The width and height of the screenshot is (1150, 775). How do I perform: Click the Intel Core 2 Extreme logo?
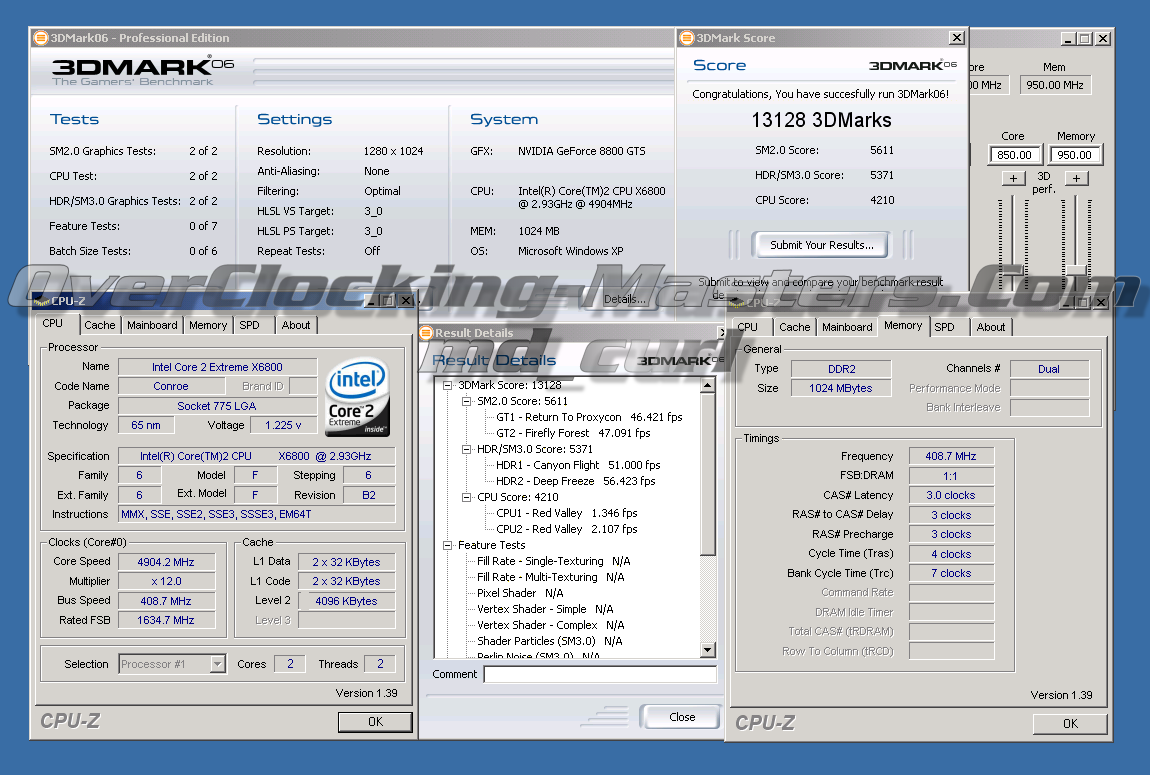point(357,397)
